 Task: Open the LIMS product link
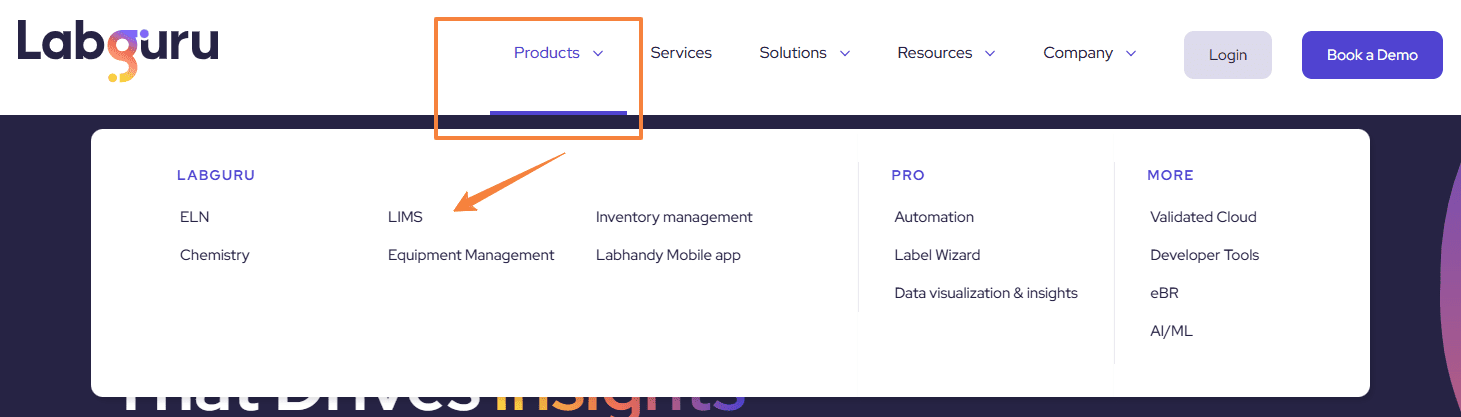tap(405, 217)
